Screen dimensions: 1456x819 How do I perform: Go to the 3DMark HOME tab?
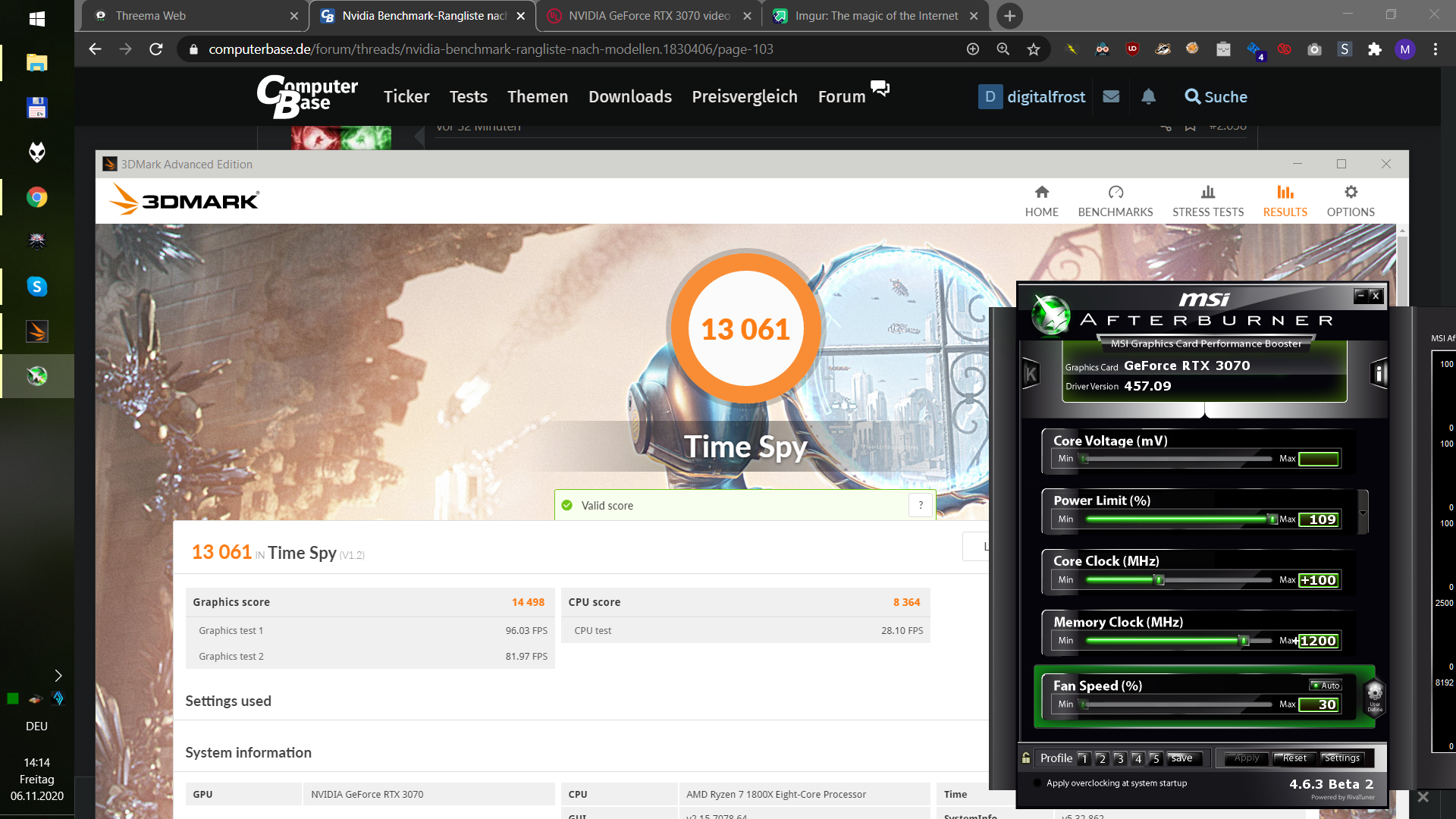click(1041, 201)
